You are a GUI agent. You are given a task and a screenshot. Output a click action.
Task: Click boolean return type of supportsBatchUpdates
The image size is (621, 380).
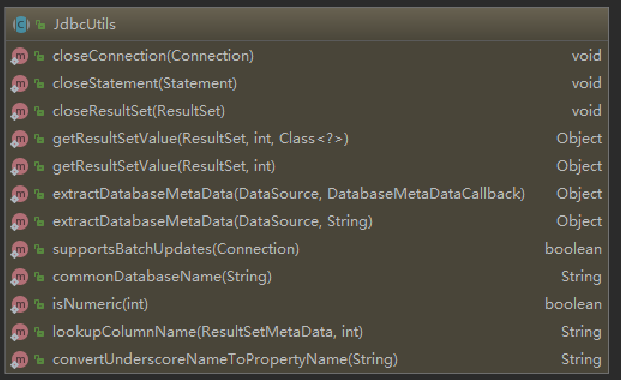pos(573,249)
